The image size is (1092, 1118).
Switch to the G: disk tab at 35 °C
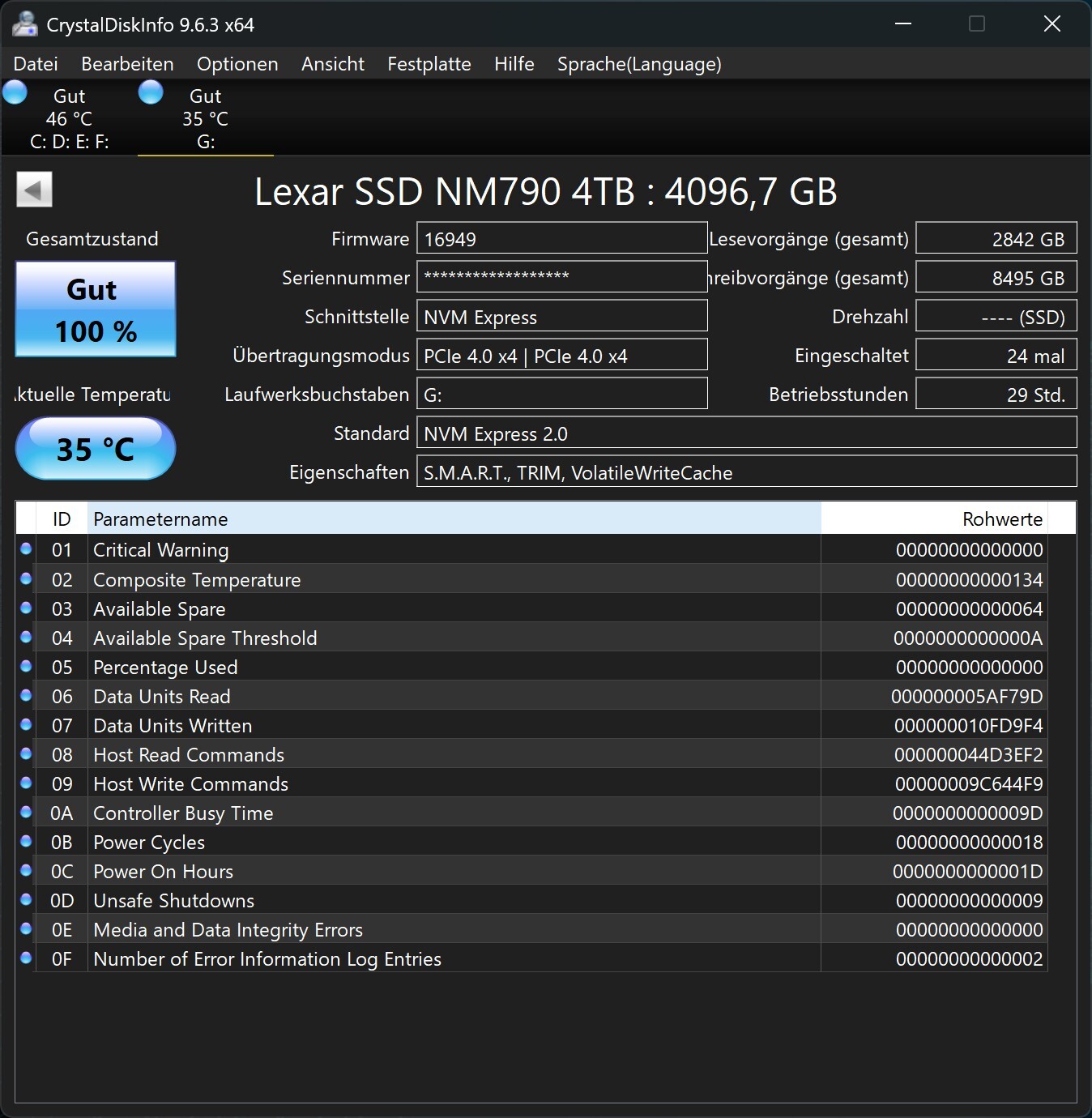(205, 118)
